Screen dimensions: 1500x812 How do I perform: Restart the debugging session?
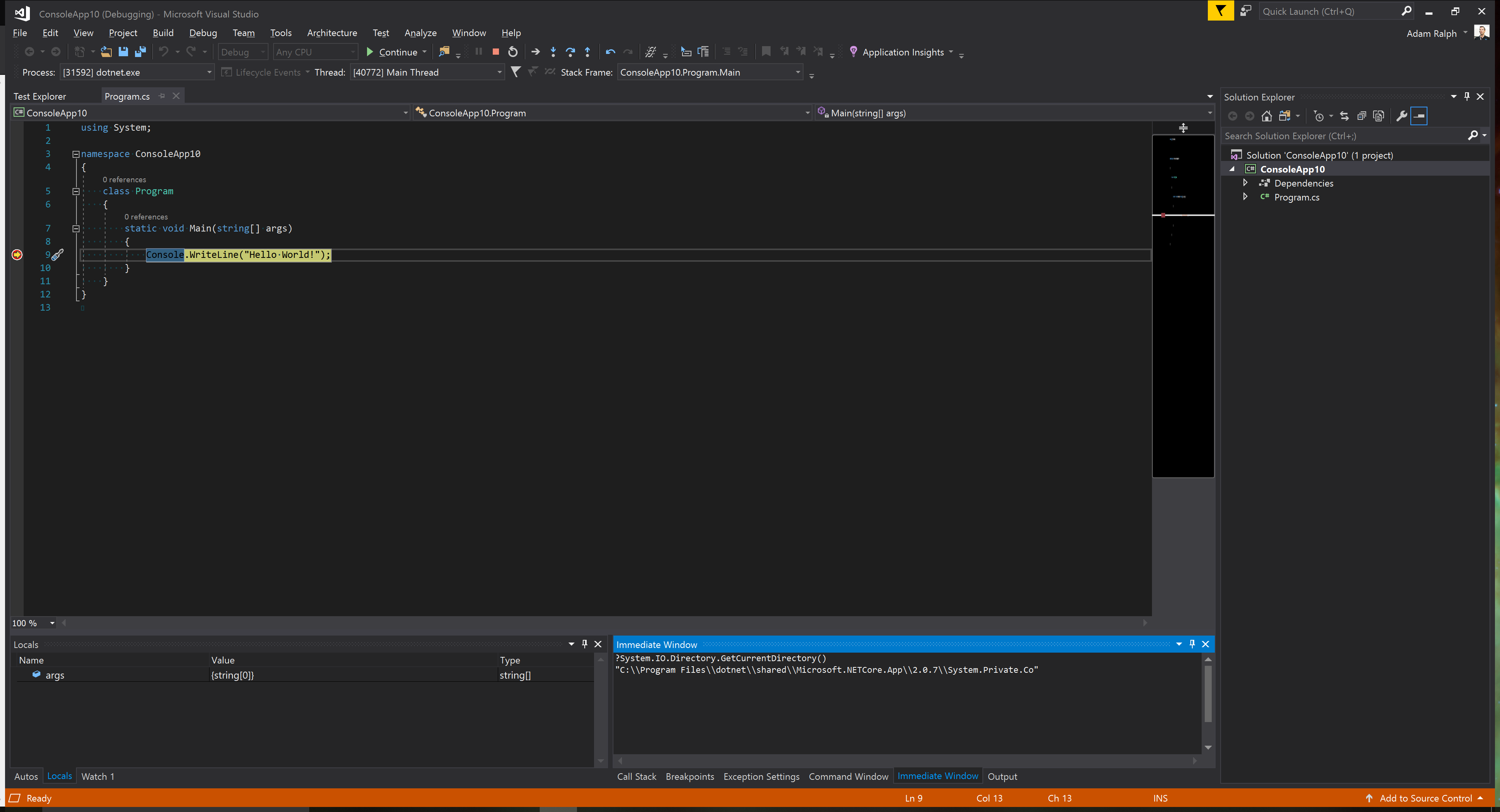click(x=513, y=52)
